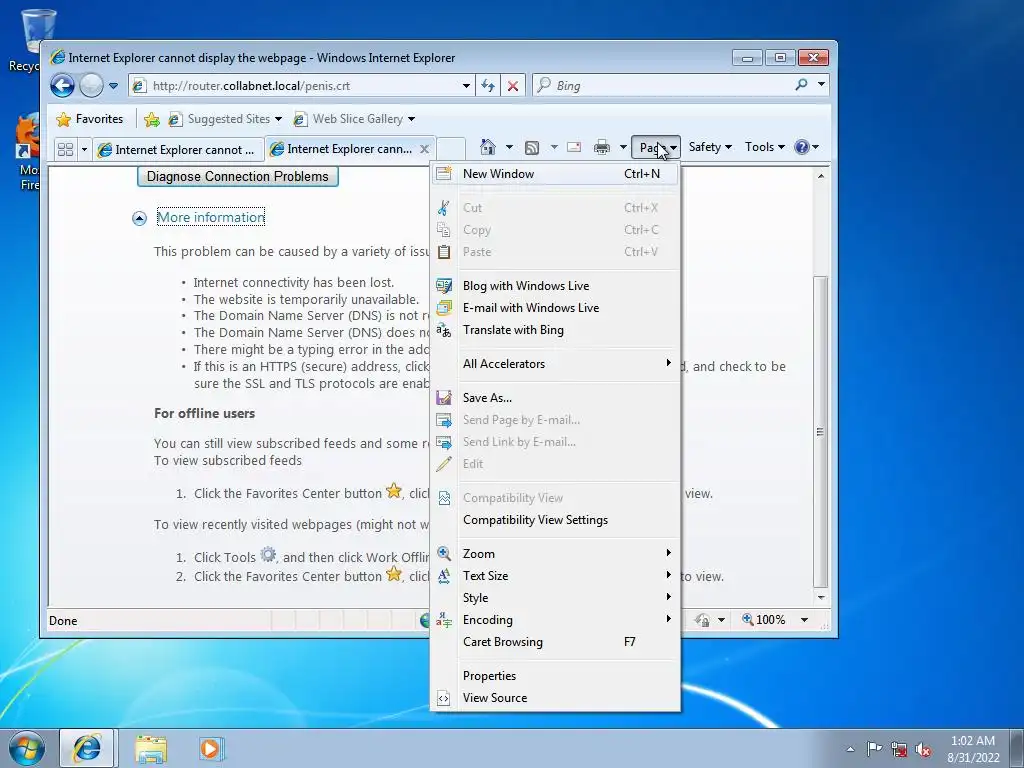Click the Protected Mode status icon
Screen dimensions: 1024x768
pyautogui.click(x=703, y=620)
